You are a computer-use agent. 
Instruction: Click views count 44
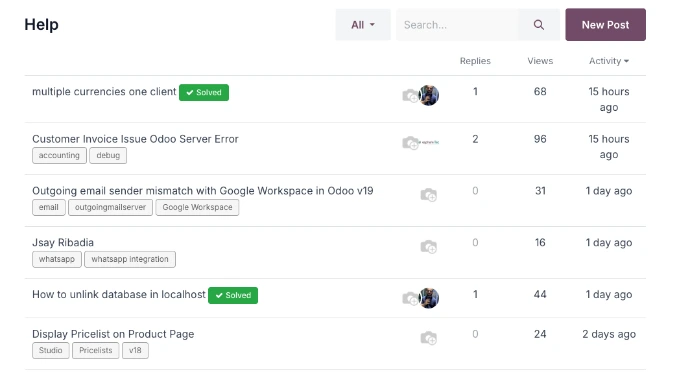[540, 295]
